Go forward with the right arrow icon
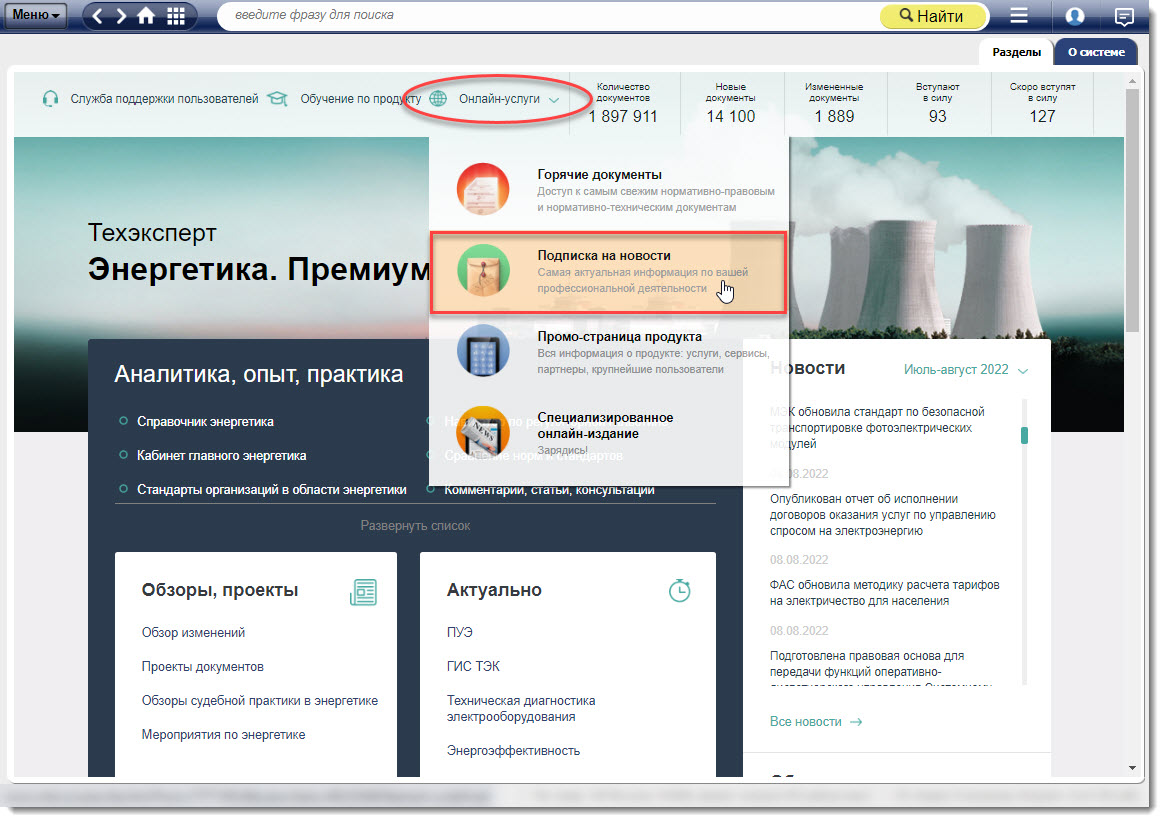Viewport: 1164px width, 822px height. (x=120, y=16)
